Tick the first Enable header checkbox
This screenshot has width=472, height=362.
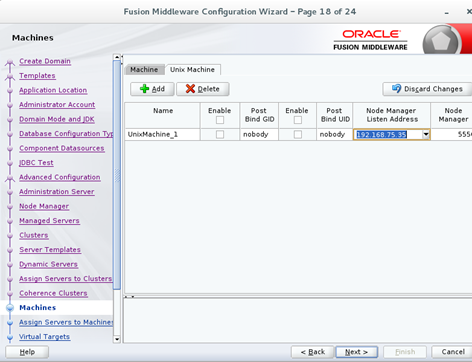[220, 120]
